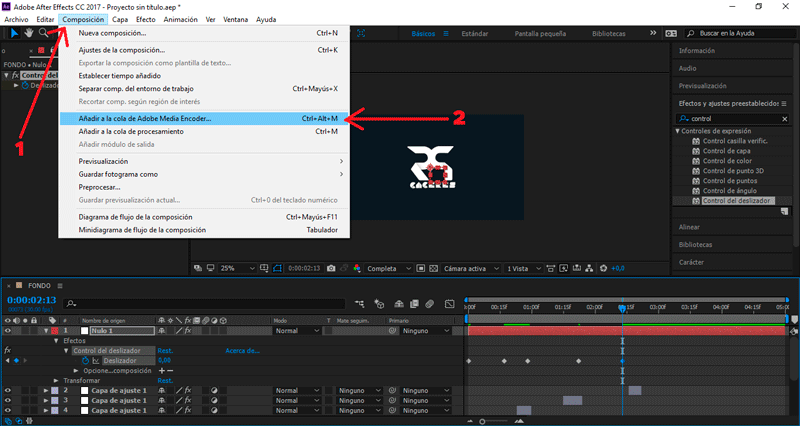
Task: Toggle the Control del deslizador fx enable
Action: coord(7,350)
